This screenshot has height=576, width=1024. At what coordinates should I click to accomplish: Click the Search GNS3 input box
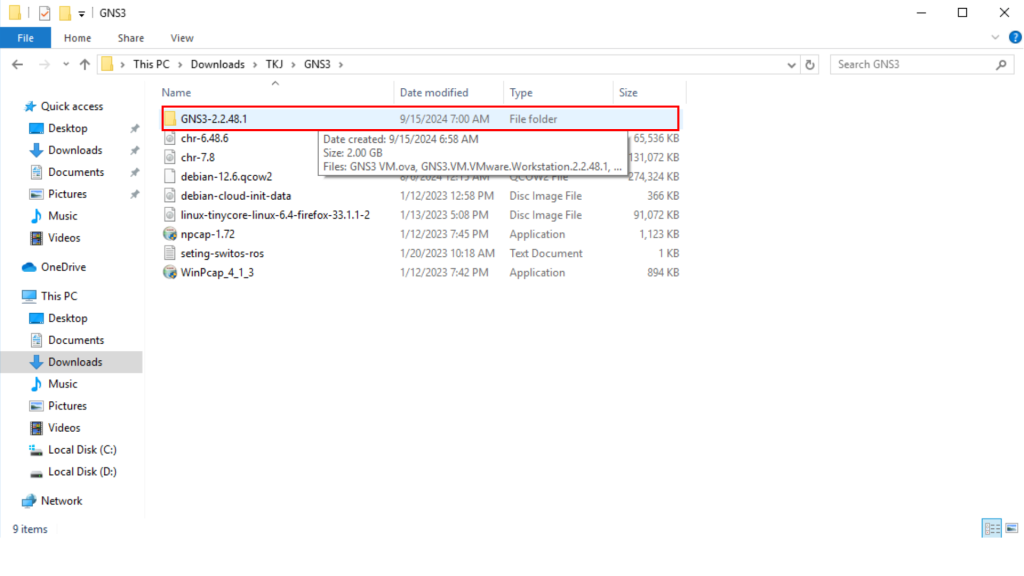912,64
